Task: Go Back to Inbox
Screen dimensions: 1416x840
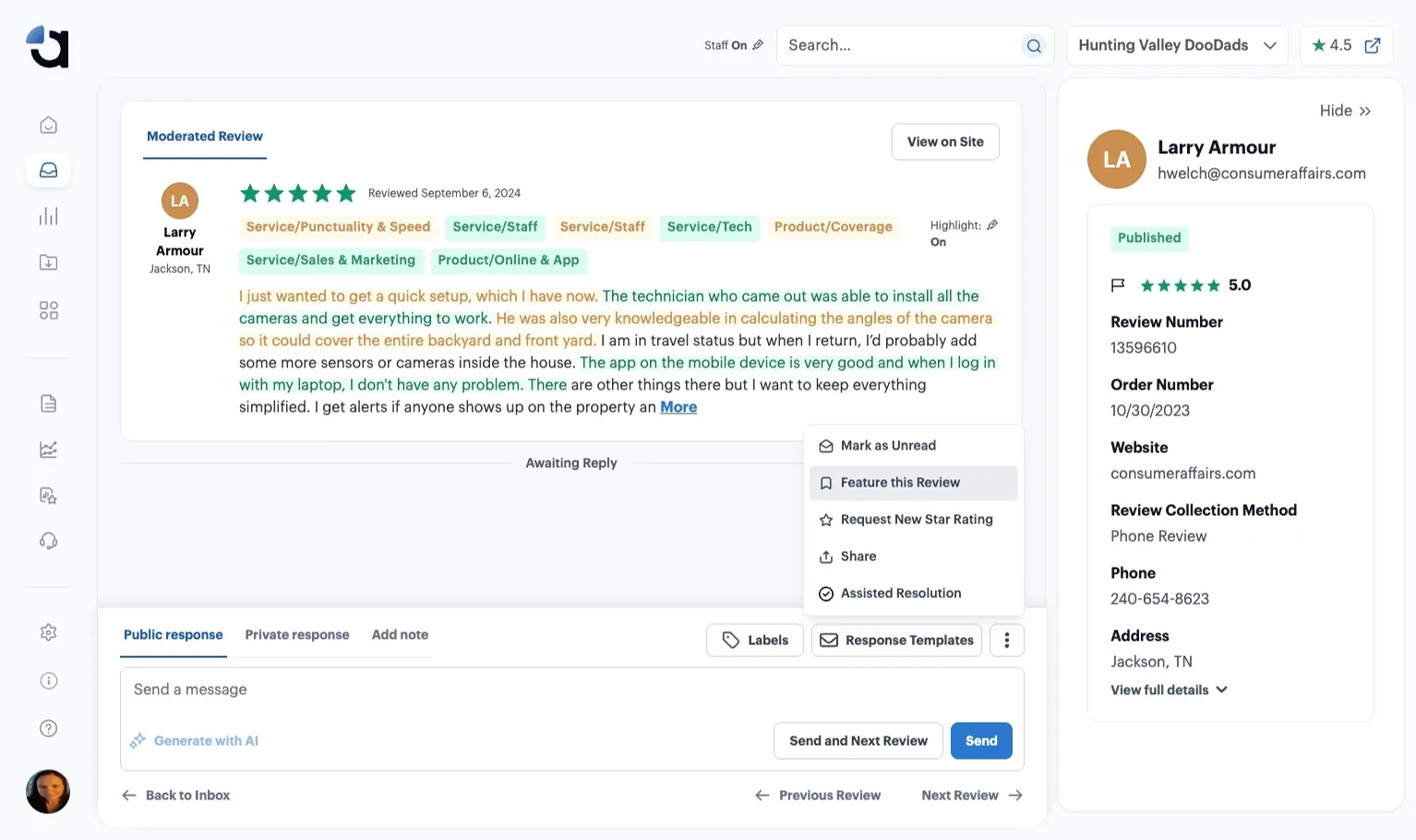Action: click(176, 796)
